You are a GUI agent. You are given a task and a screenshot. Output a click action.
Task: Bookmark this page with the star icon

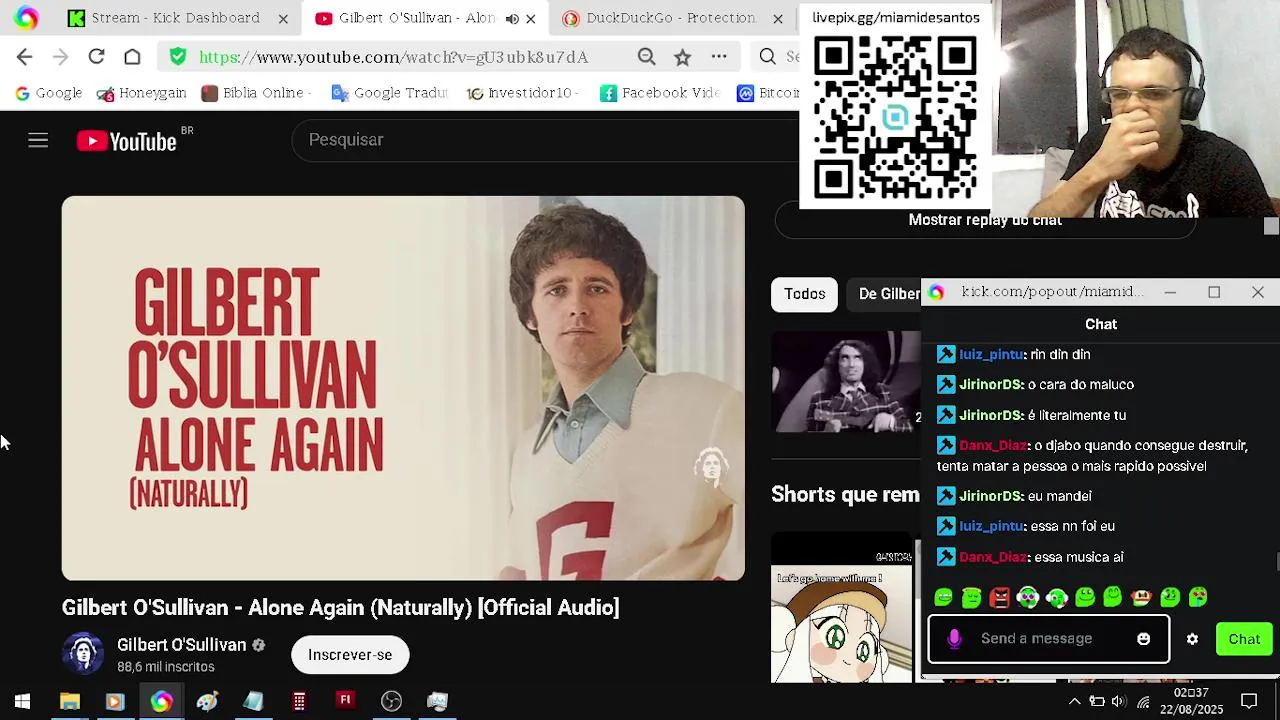click(x=682, y=57)
